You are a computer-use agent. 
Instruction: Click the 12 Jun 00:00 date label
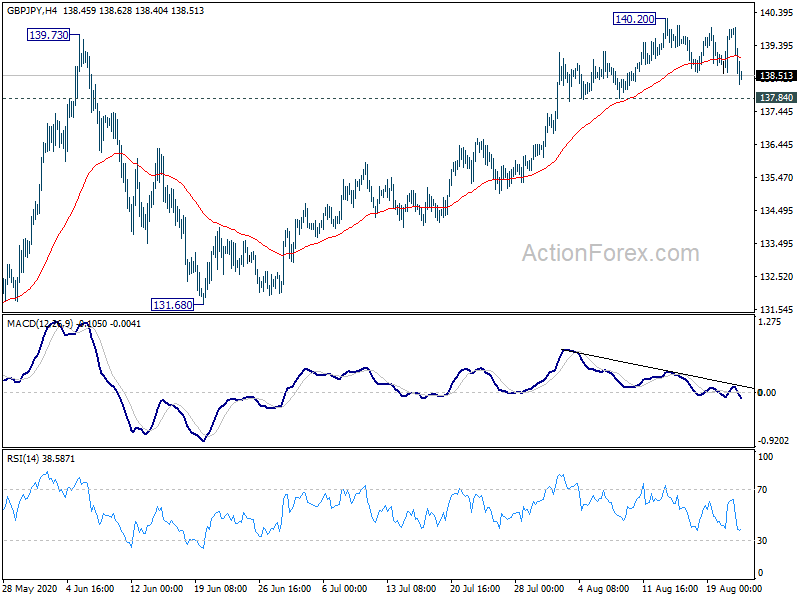click(156, 588)
